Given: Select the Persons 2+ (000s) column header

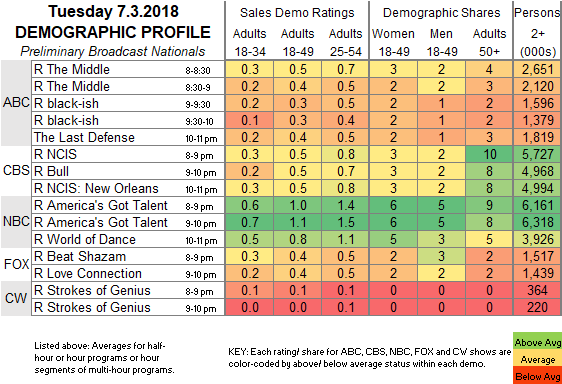Looking at the screenshot, I should point(538,32).
